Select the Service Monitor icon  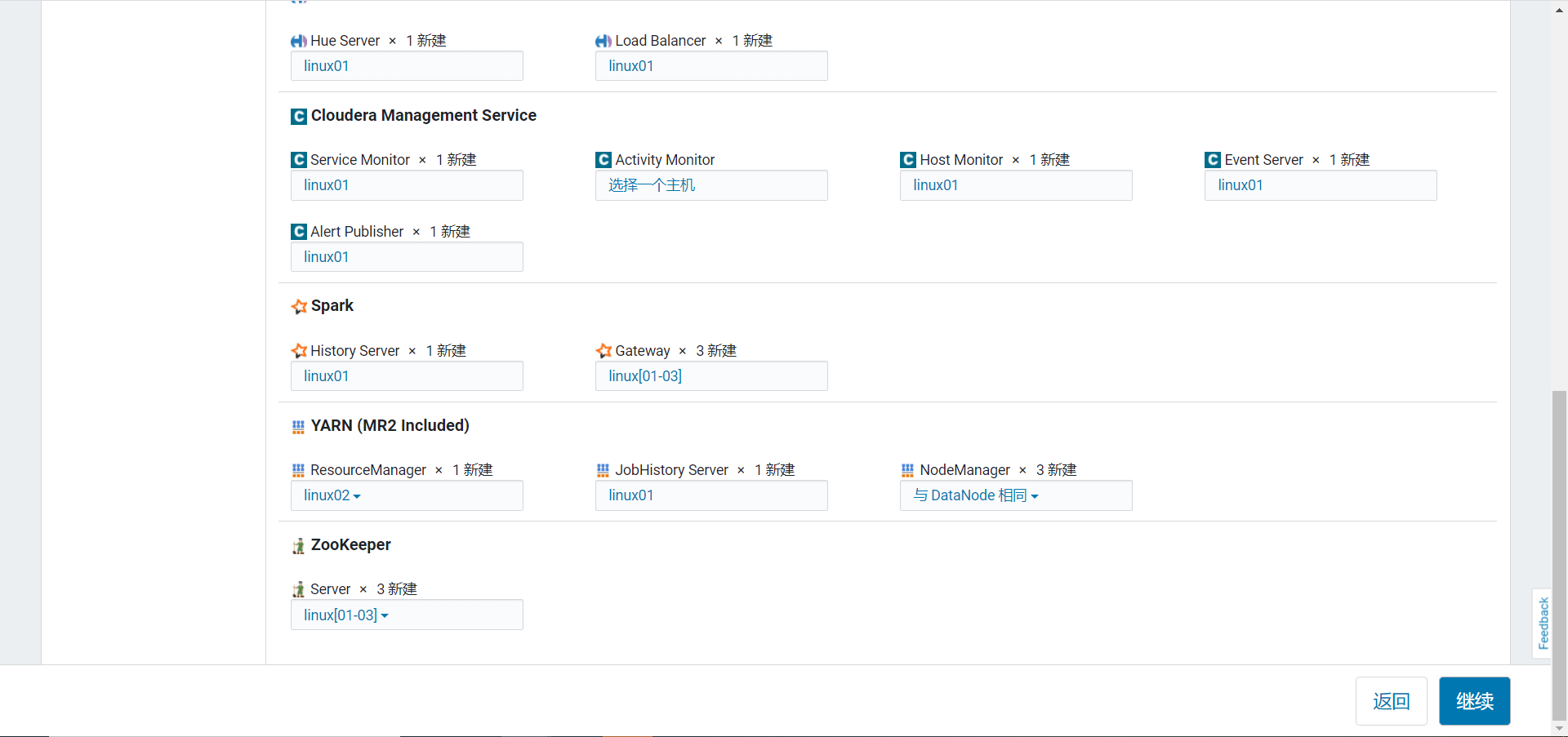(298, 160)
